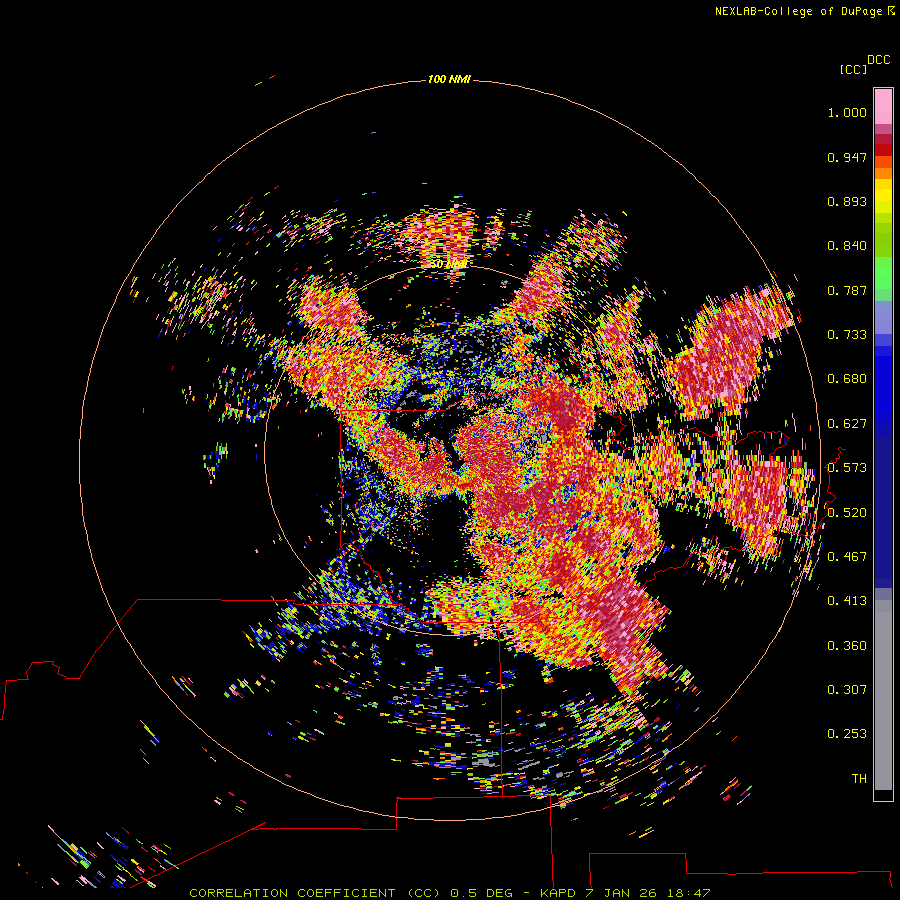Click the 0.893 legend value

point(847,201)
